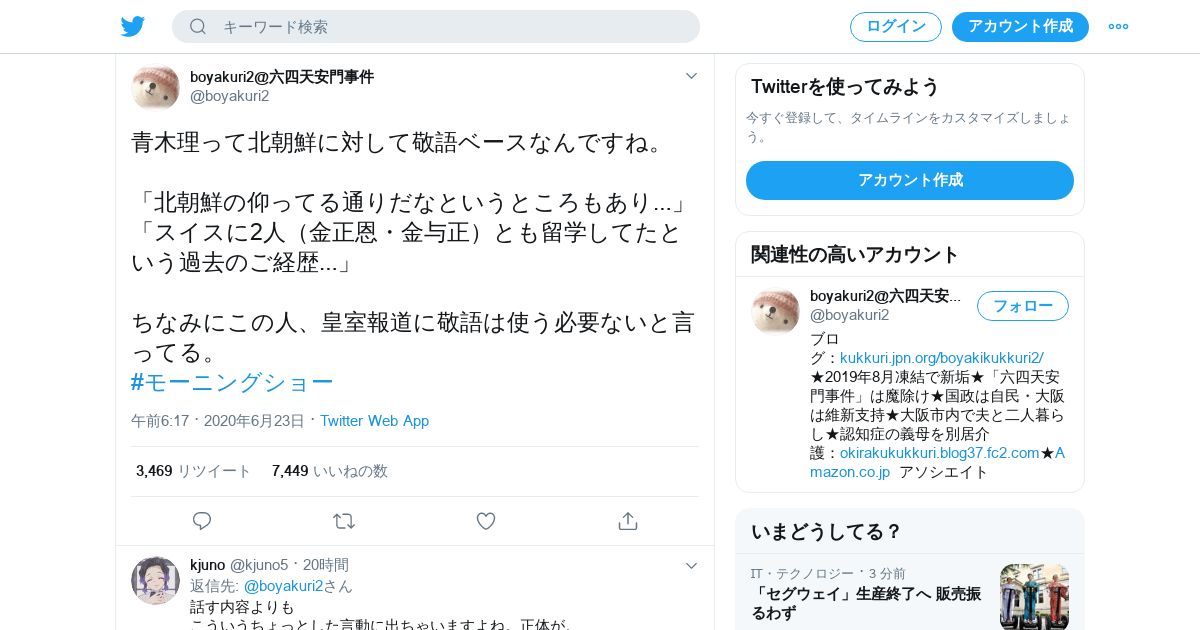Open kjuno's profile avatar
Viewport: 1200px width, 630px height.
[x=155, y=581]
